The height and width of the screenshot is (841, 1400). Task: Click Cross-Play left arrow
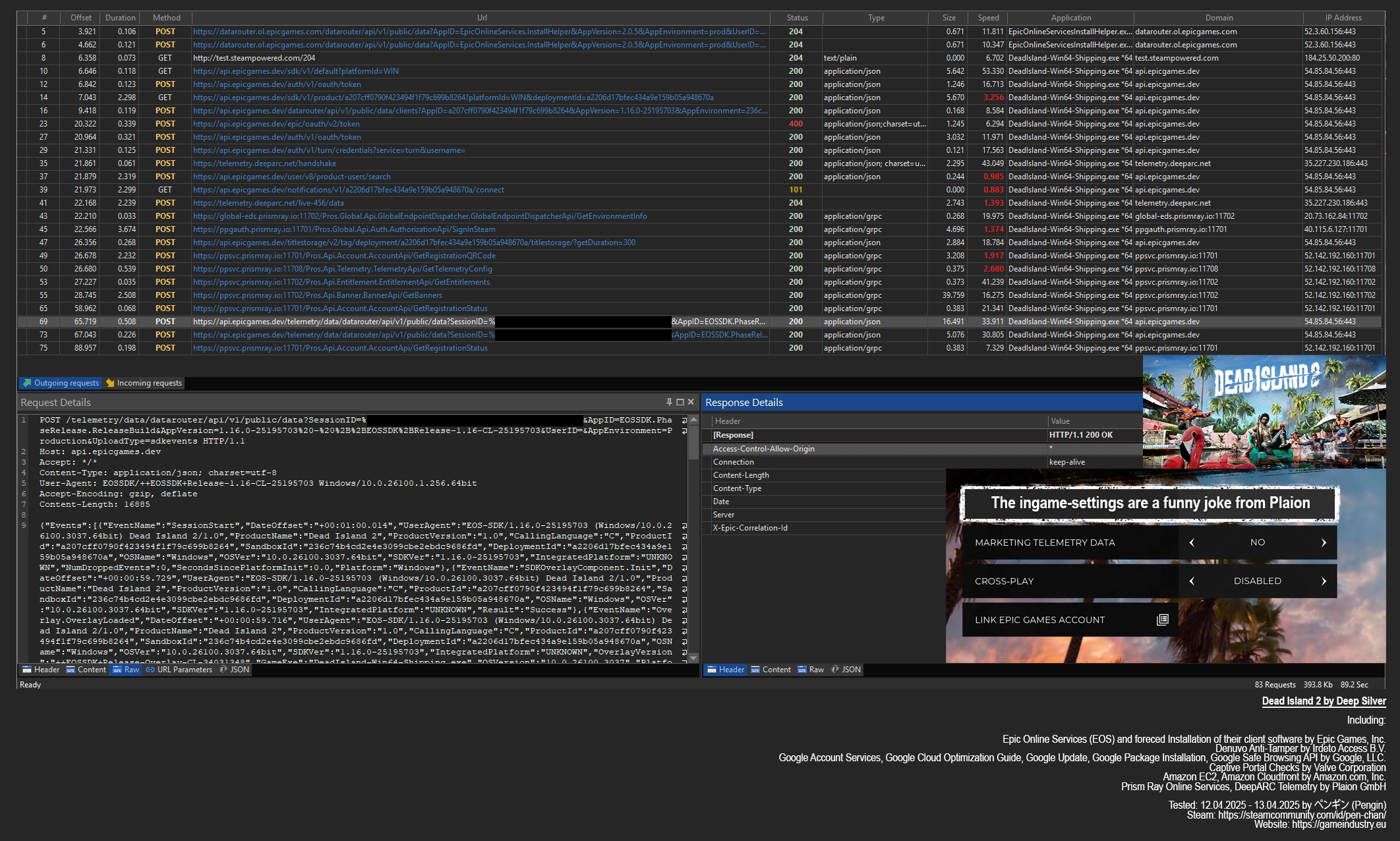[x=1192, y=581]
